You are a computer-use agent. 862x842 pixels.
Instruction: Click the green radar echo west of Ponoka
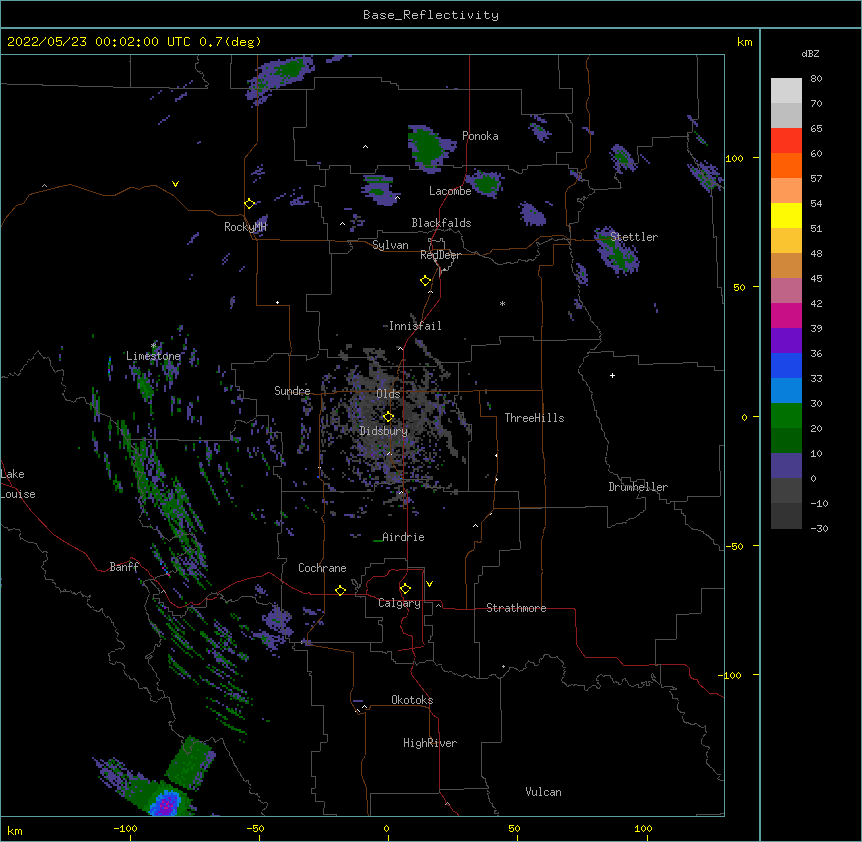tap(428, 147)
